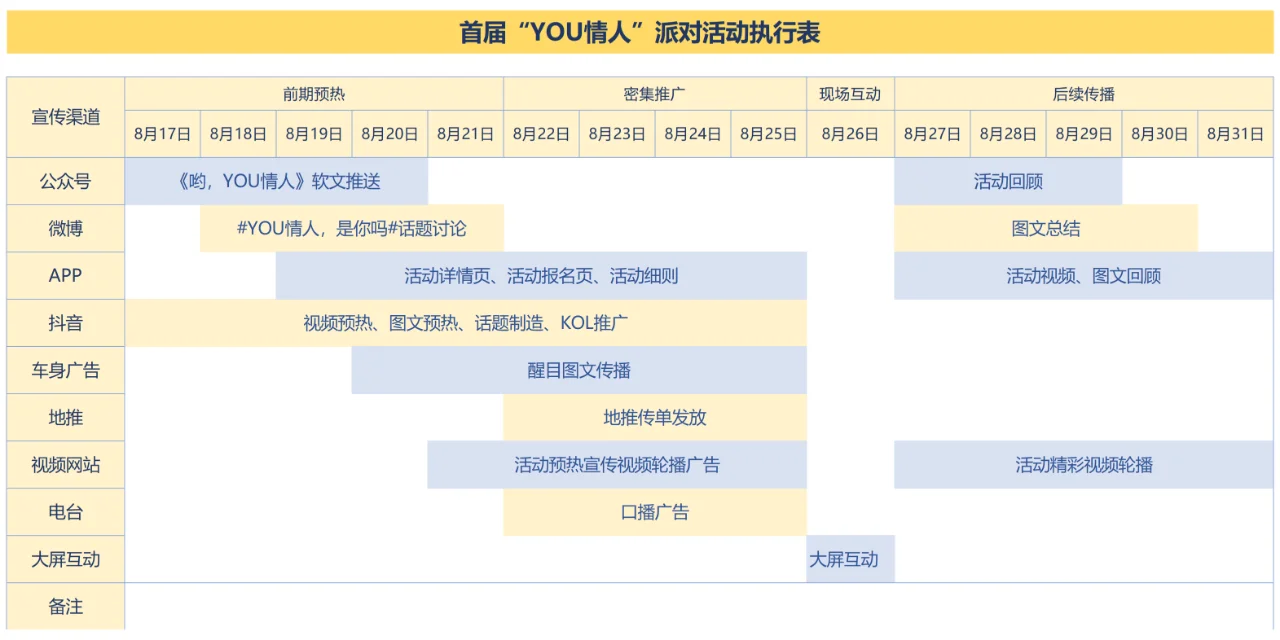Click the 大屏互动 bar under 8月26日
Image resolution: width=1280 pixels, height=640 pixels.
point(850,559)
